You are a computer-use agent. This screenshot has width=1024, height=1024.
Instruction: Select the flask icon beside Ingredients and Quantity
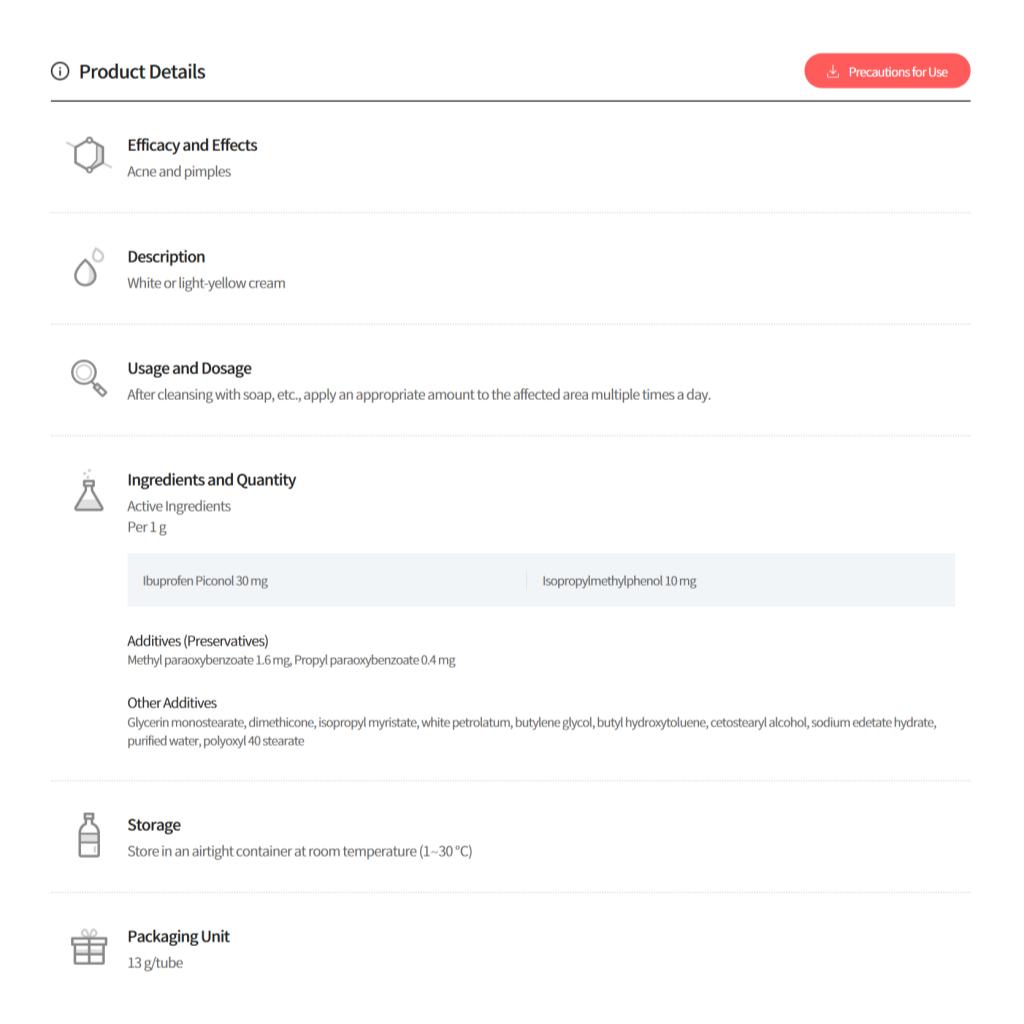coord(89,492)
